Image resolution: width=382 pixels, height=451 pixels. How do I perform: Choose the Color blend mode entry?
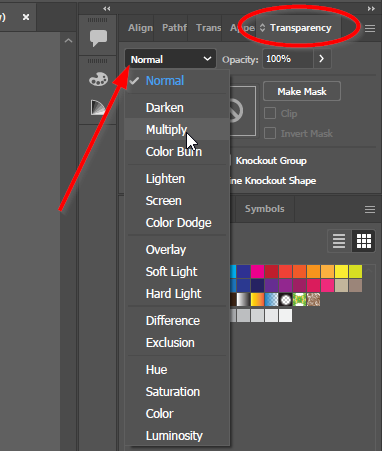point(177,414)
